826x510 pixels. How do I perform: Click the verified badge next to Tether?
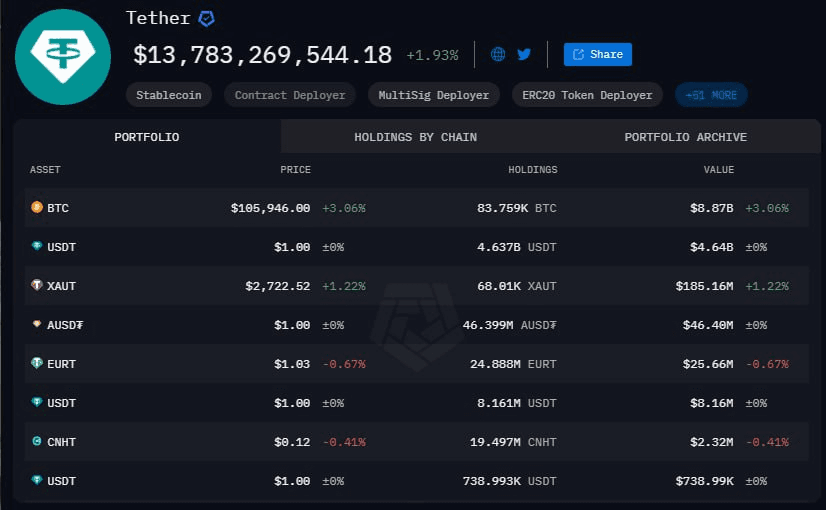click(206, 18)
